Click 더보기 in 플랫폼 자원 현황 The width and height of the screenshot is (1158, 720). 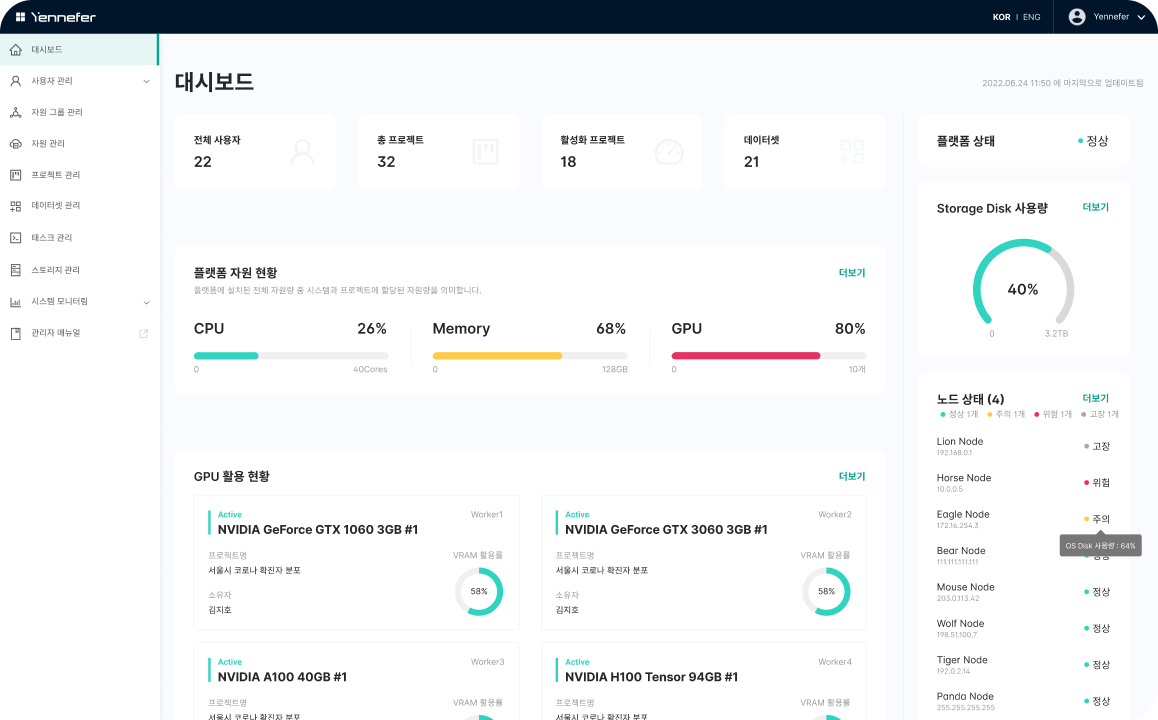tap(852, 272)
